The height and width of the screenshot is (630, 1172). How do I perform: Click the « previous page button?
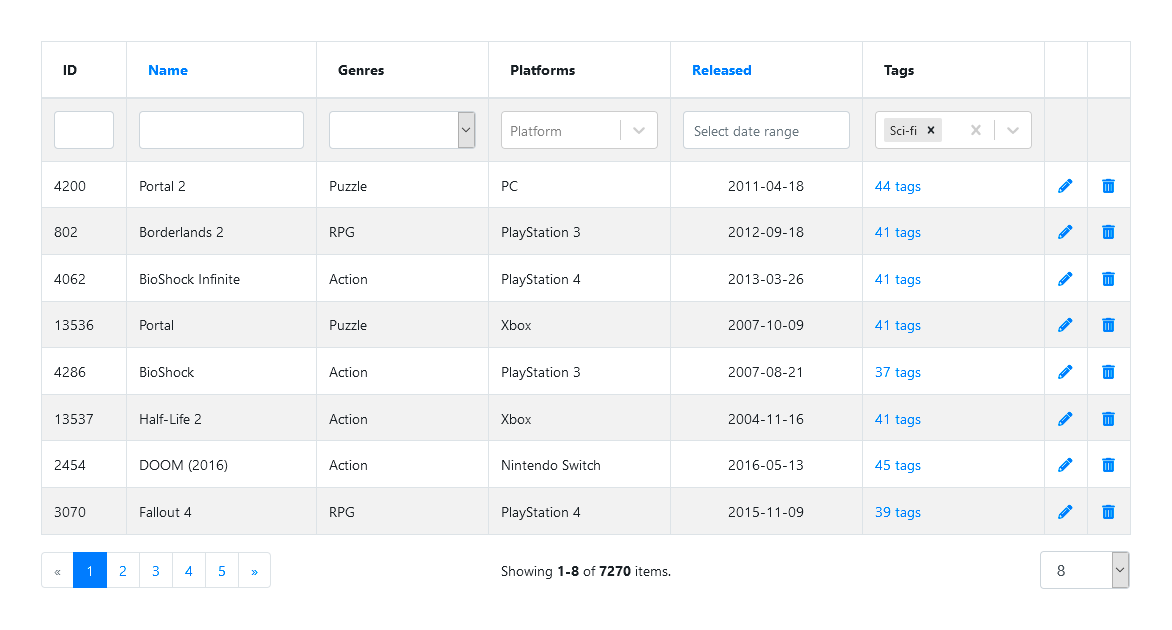tap(58, 570)
